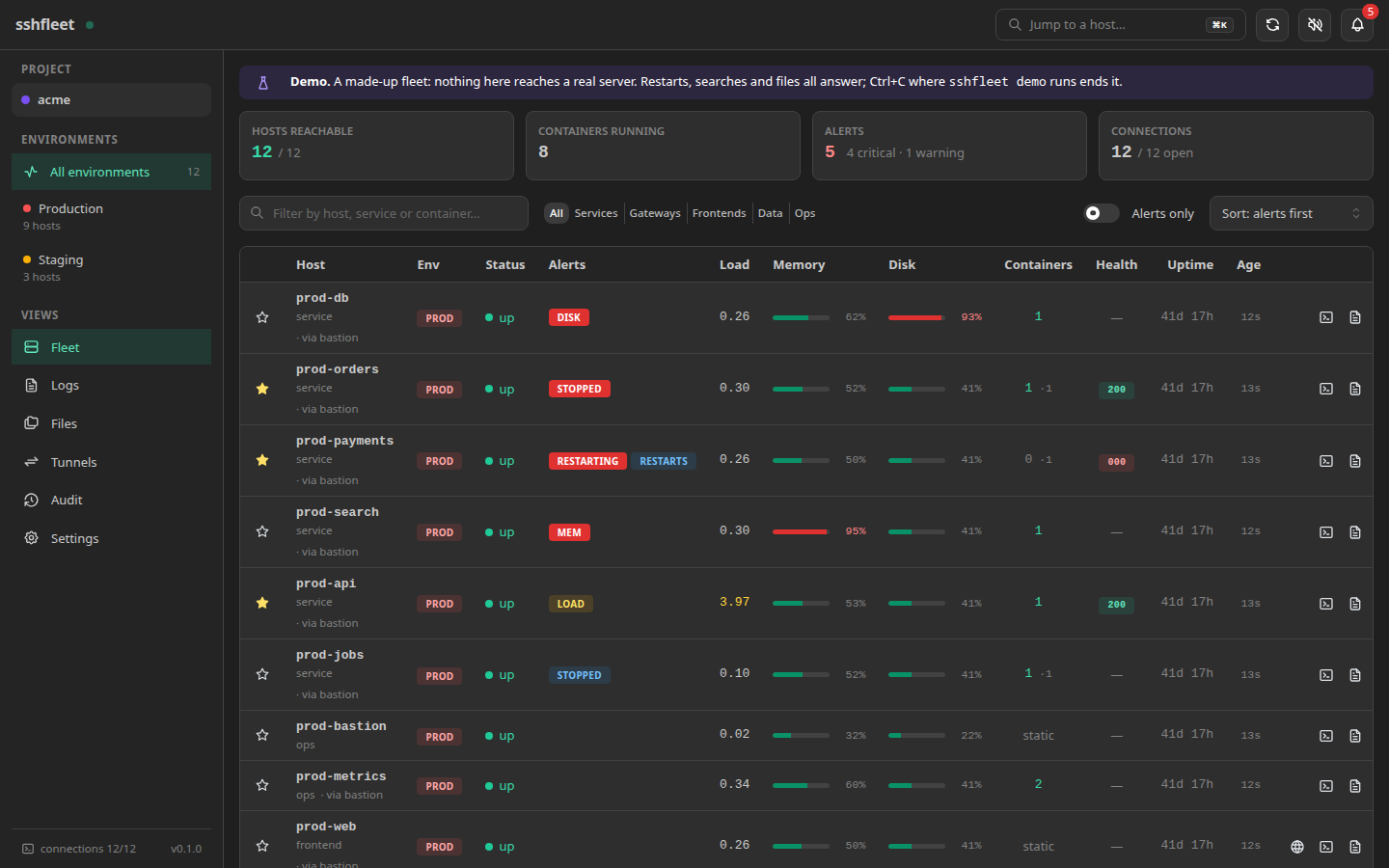Open logs file icon for prod-payments
The width and height of the screenshot is (1389, 868).
click(x=1355, y=461)
